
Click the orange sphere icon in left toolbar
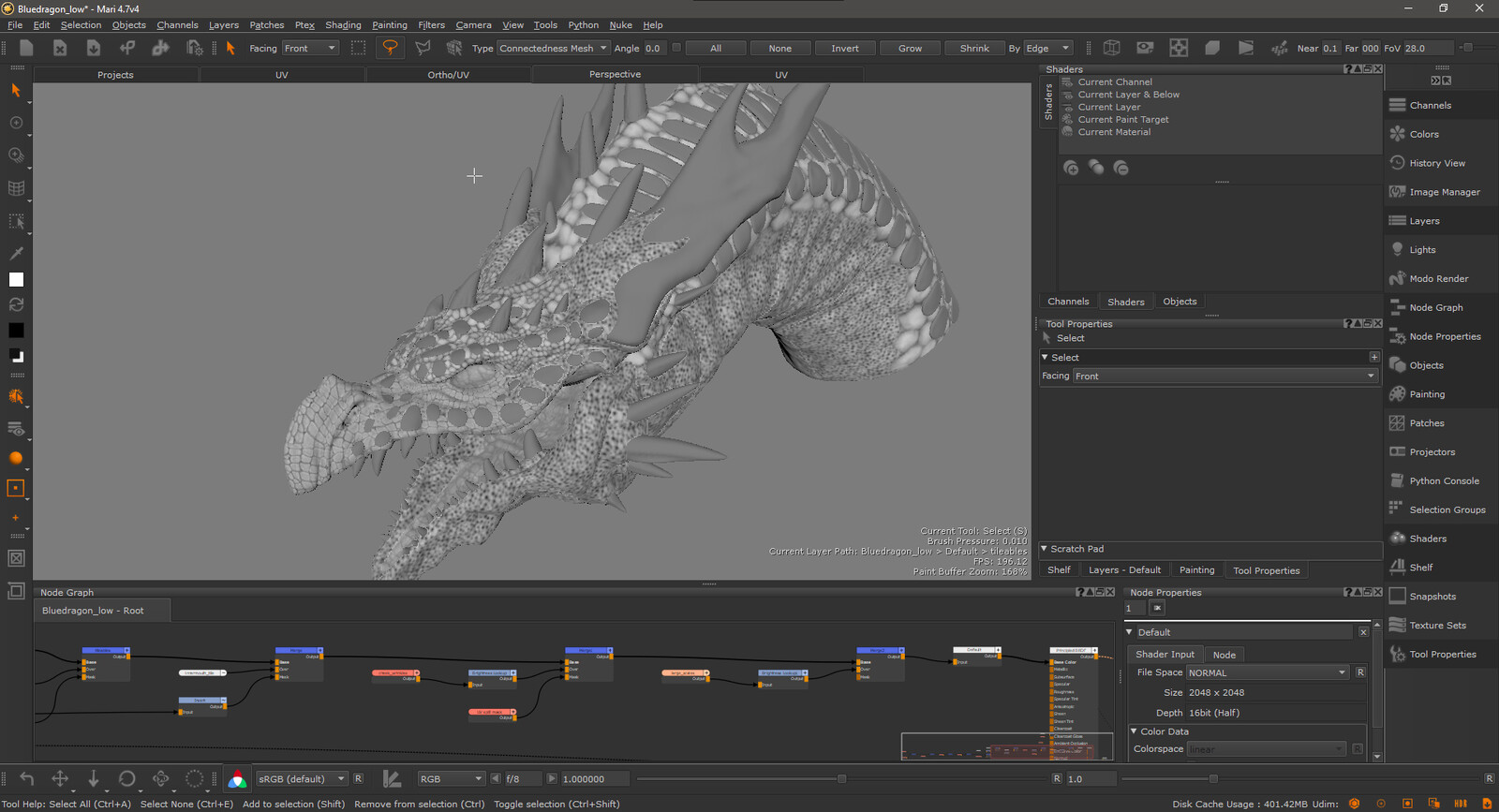tap(16, 458)
